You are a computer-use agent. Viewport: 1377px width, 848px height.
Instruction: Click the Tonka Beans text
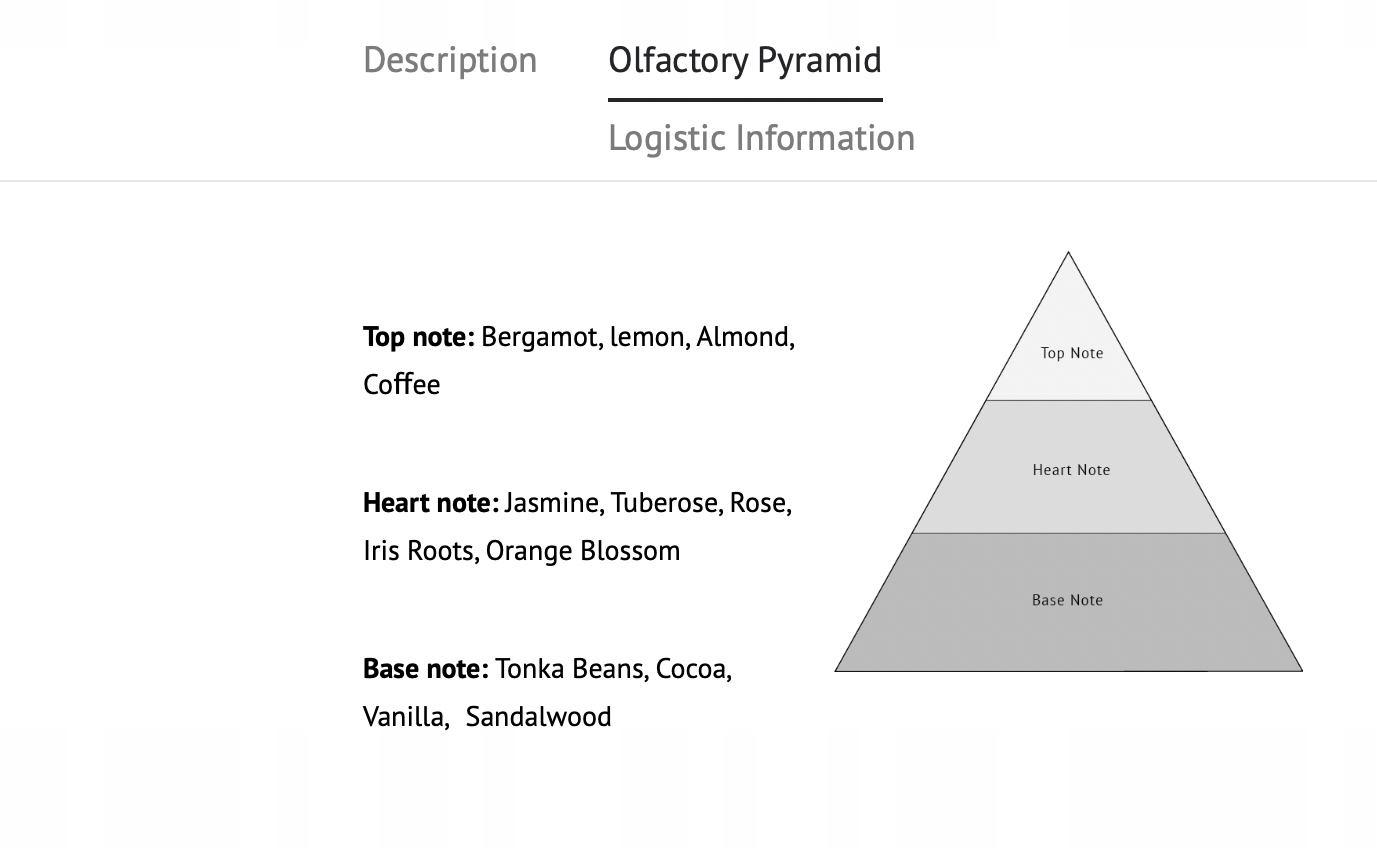pyautogui.click(x=570, y=668)
